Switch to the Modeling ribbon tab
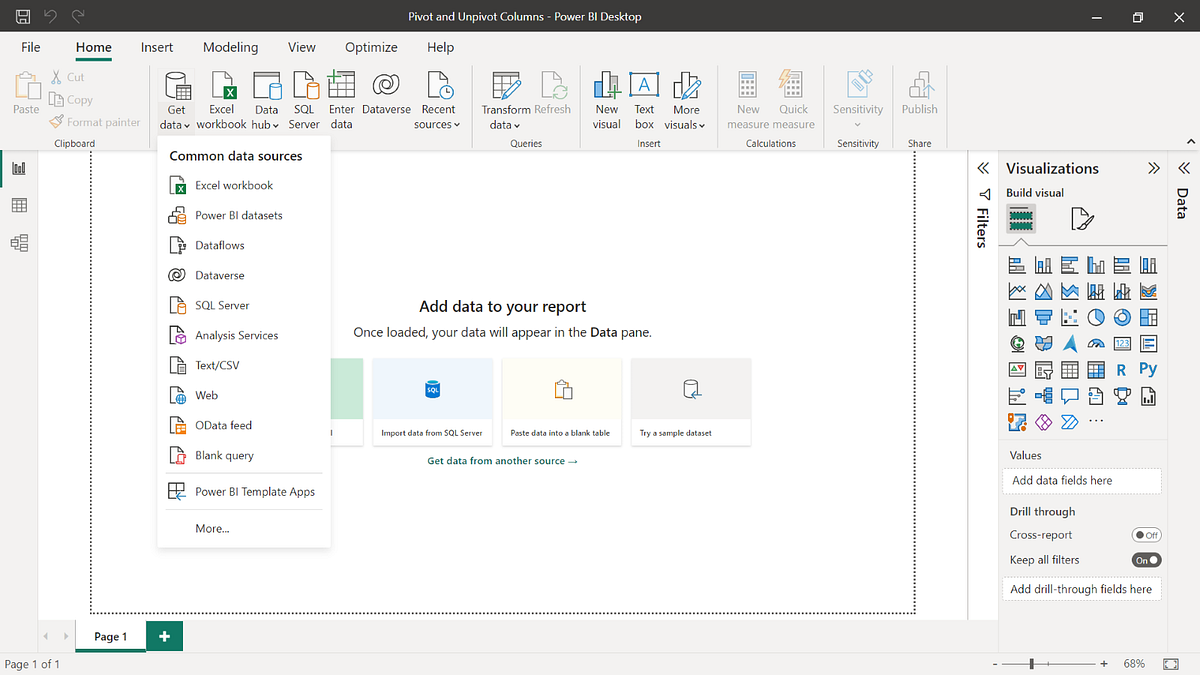The width and height of the screenshot is (1200, 675). point(230,47)
